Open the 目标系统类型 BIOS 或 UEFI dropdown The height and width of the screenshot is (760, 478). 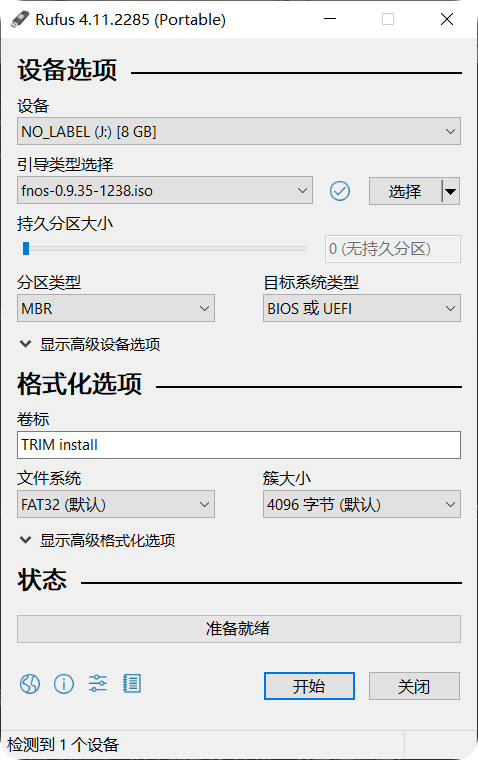coord(362,308)
